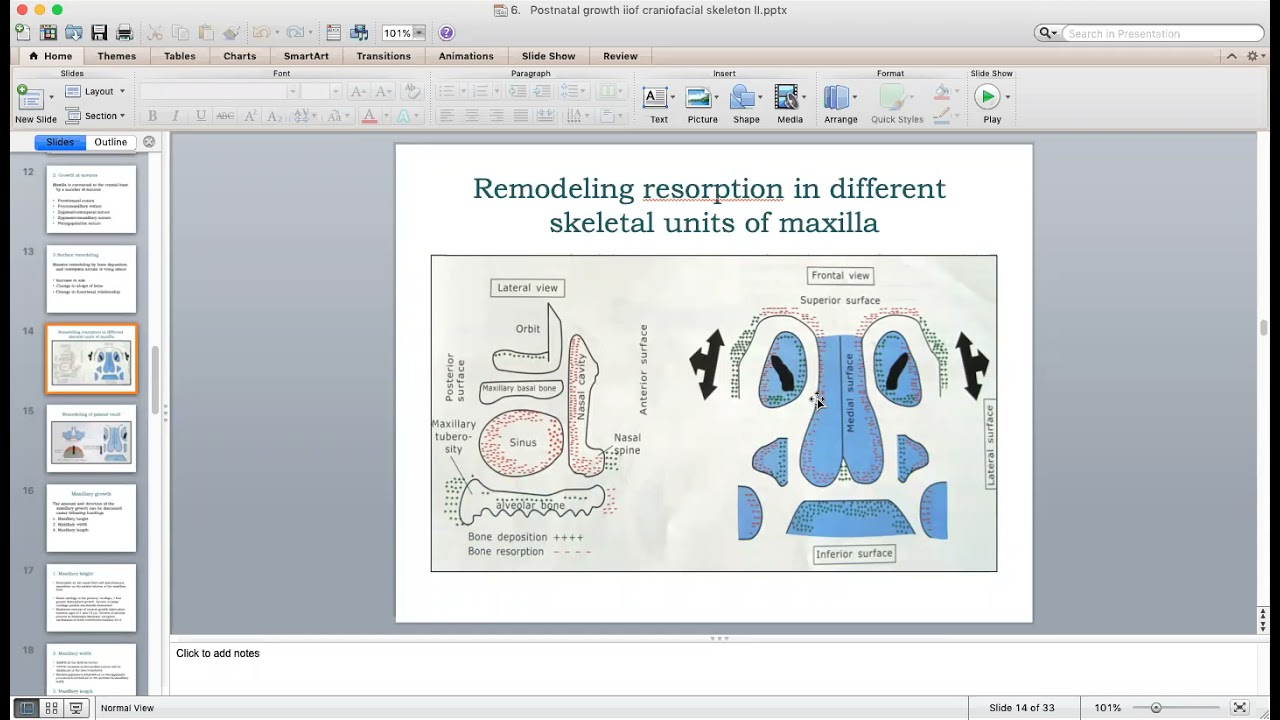Image resolution: width=1280 pixels, height=720 pixels.
Task: Select slide 13 thumbnail
Action: (x=91, y=279)
